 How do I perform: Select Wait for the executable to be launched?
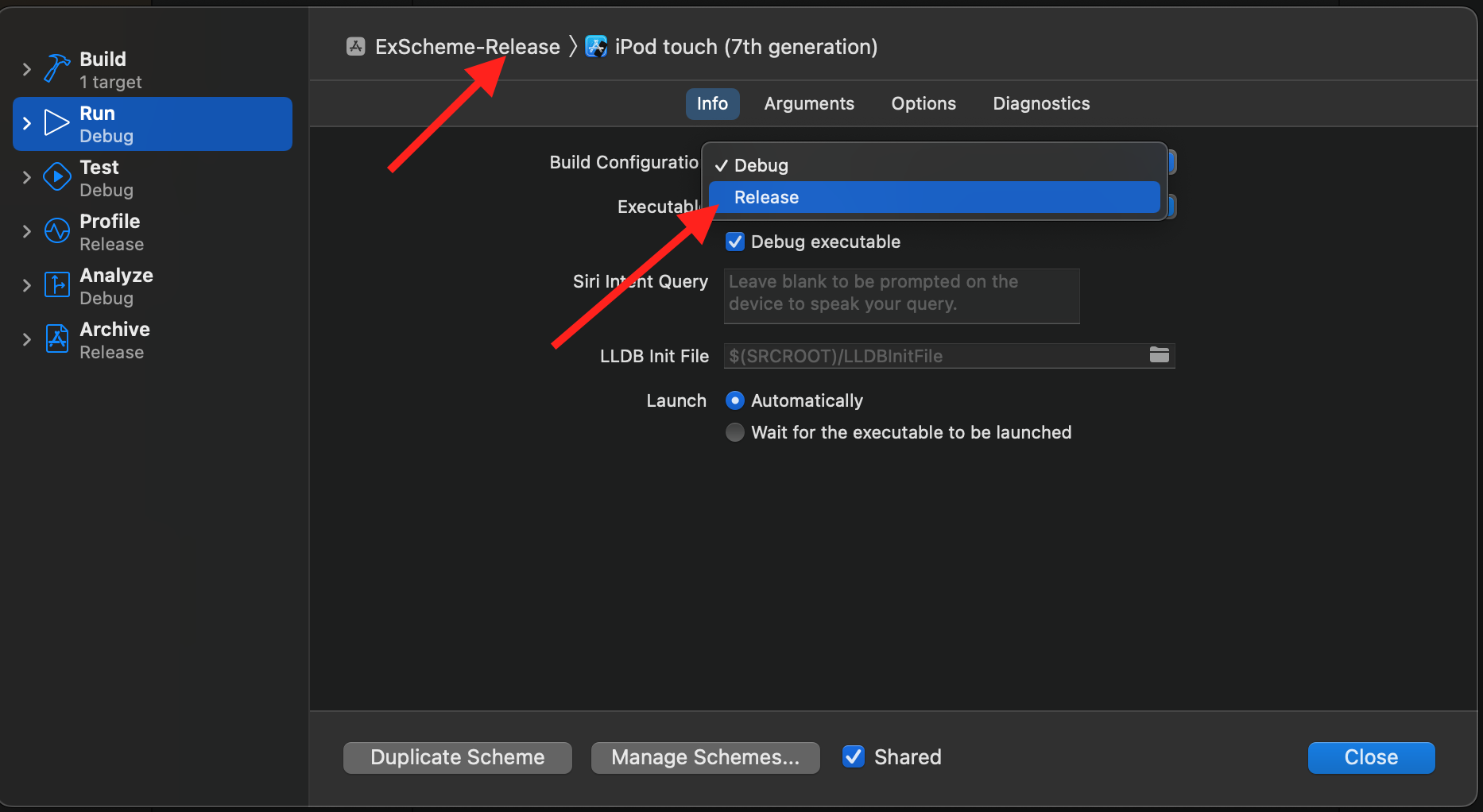pos(735,432)
